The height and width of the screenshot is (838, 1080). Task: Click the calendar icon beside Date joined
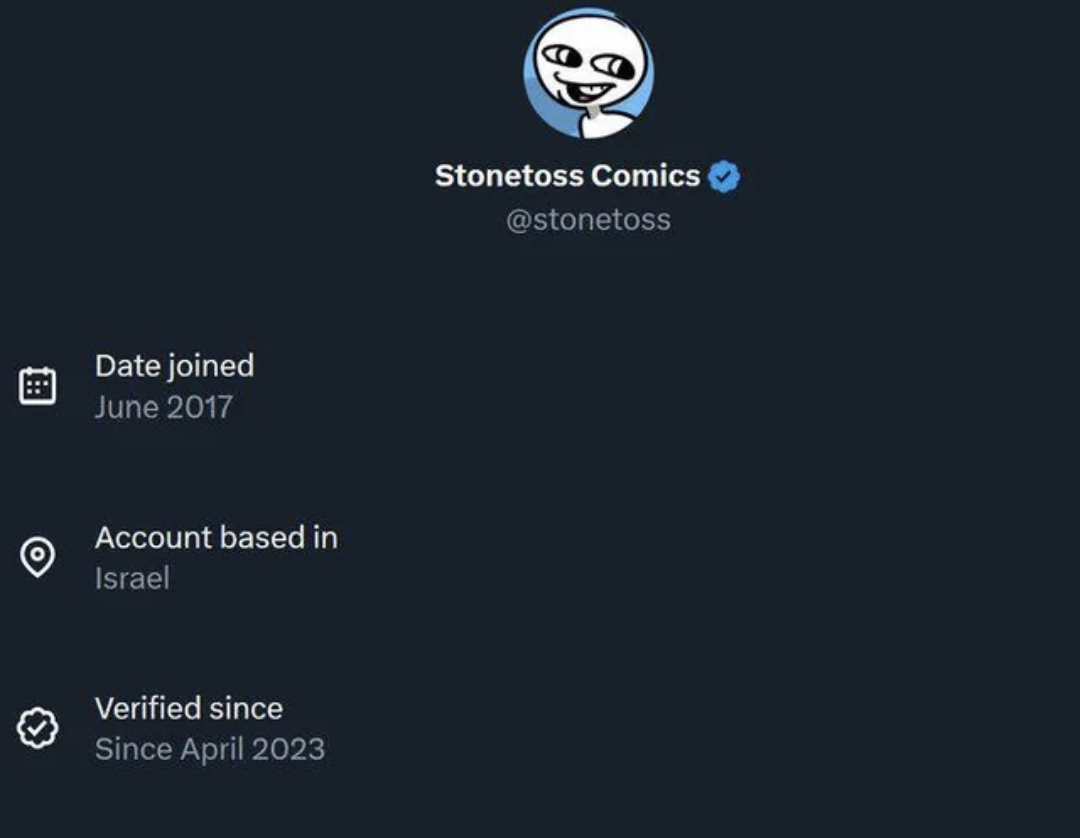pyautogui.click(x=38, y=386)
